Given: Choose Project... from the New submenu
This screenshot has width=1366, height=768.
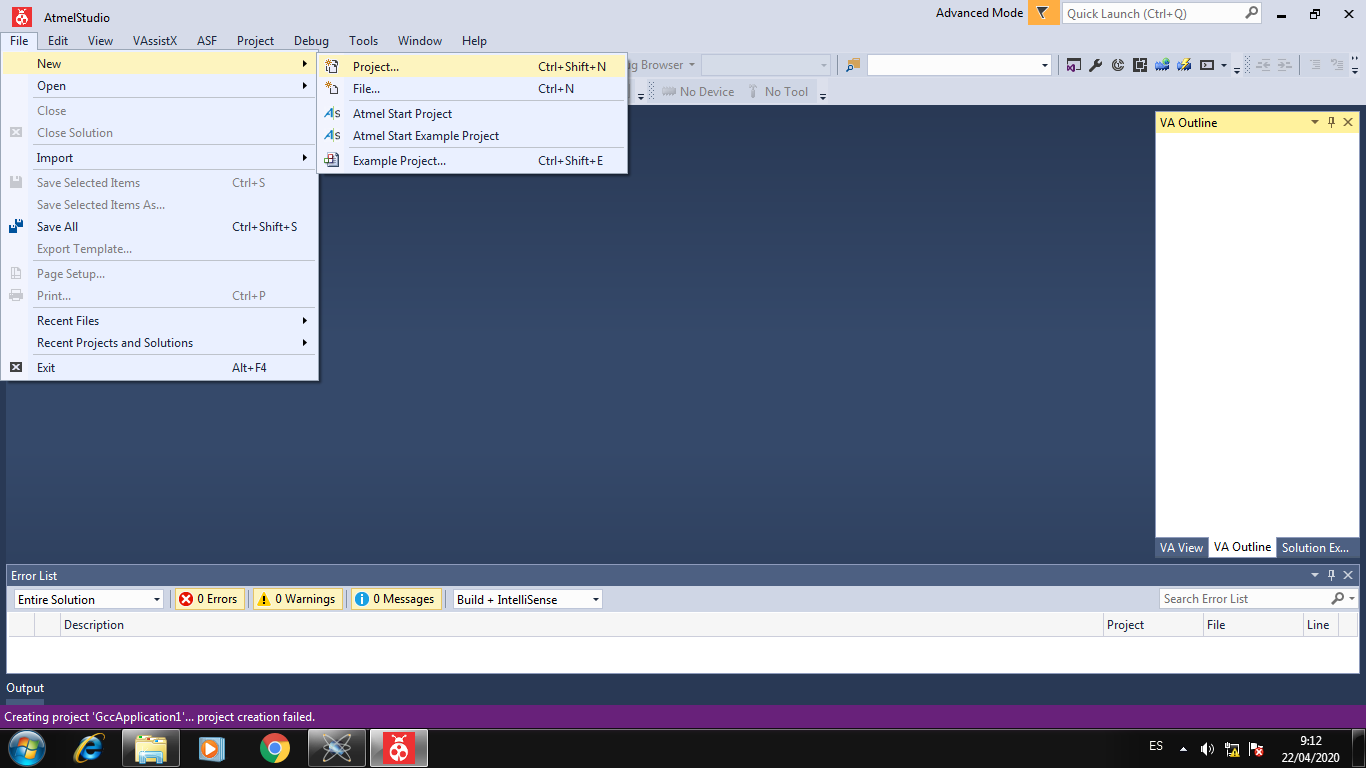Looking at the screenshot, I should coord(473,67).
